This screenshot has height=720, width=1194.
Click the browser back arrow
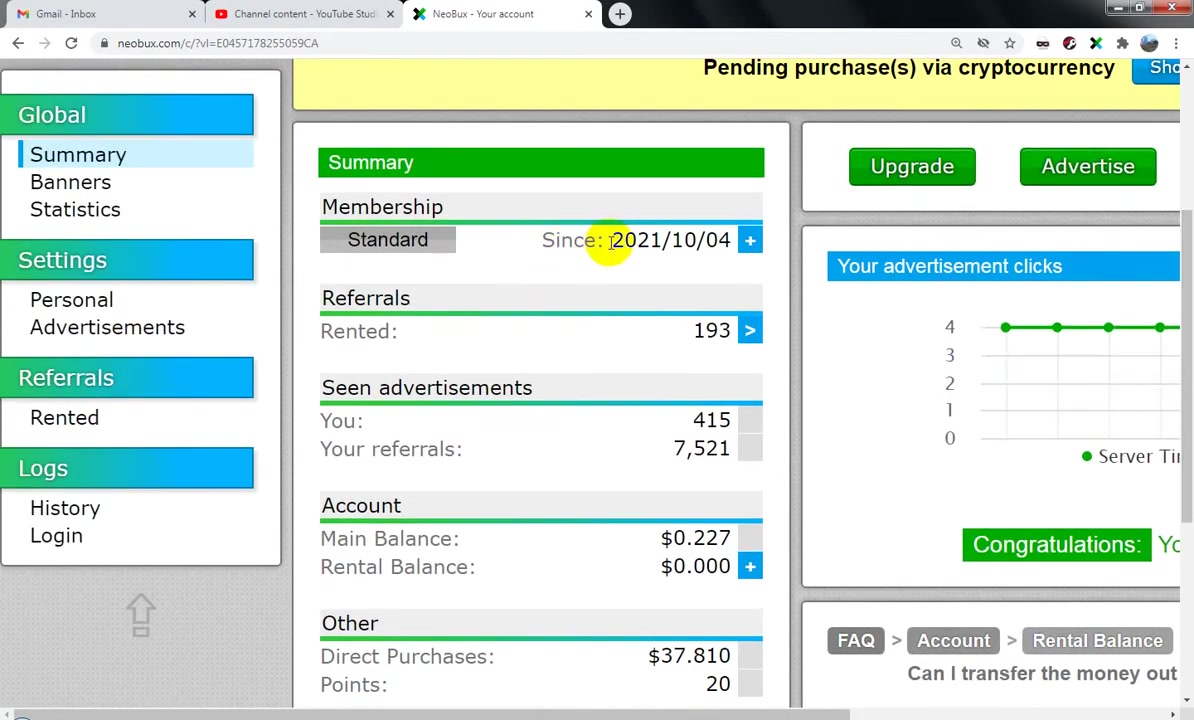18,43
